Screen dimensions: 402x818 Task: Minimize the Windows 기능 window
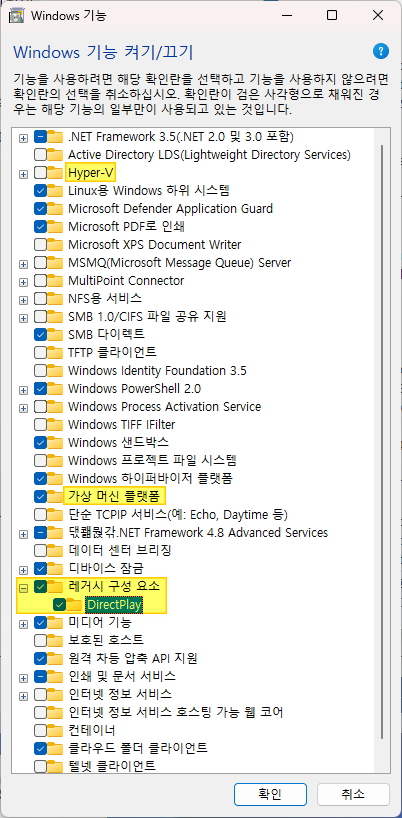point(286,15)
